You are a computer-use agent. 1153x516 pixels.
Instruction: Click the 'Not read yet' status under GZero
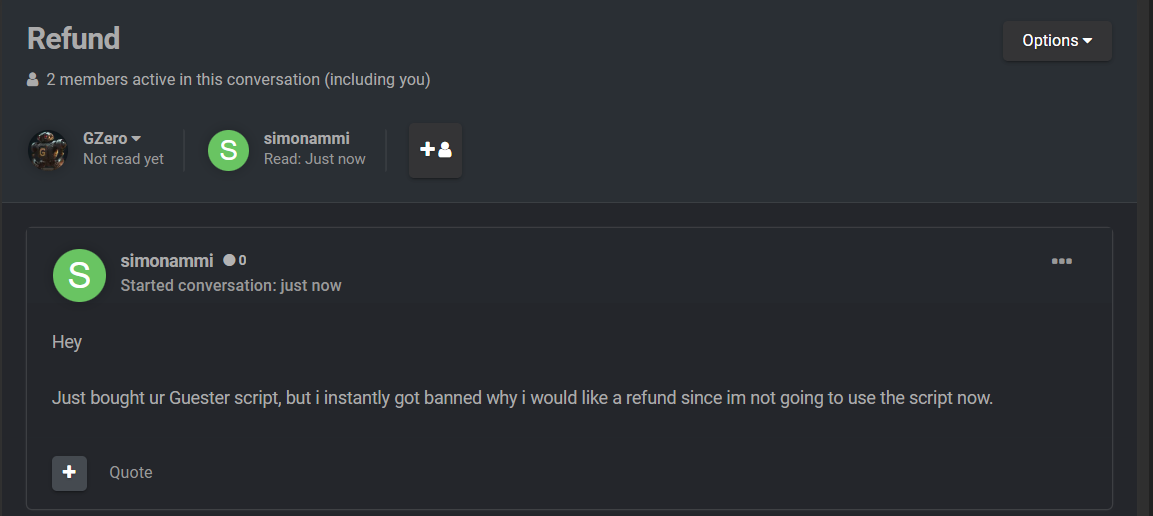(x=124, y=159)
